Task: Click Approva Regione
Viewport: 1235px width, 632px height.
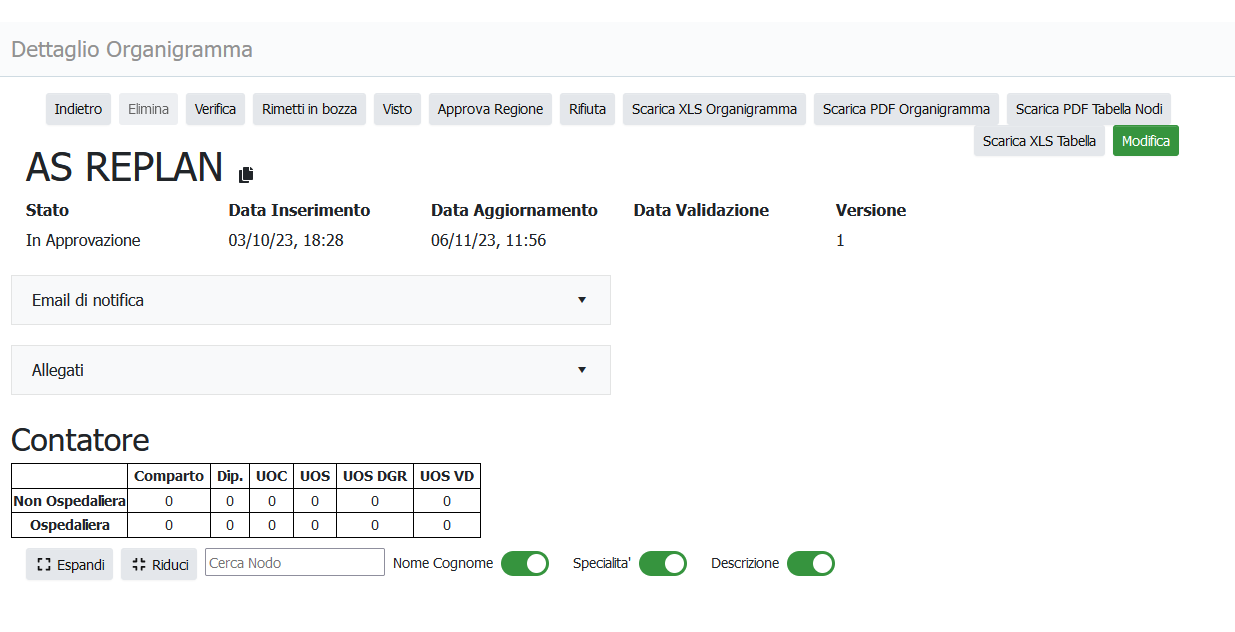Action: pos(490,109)
